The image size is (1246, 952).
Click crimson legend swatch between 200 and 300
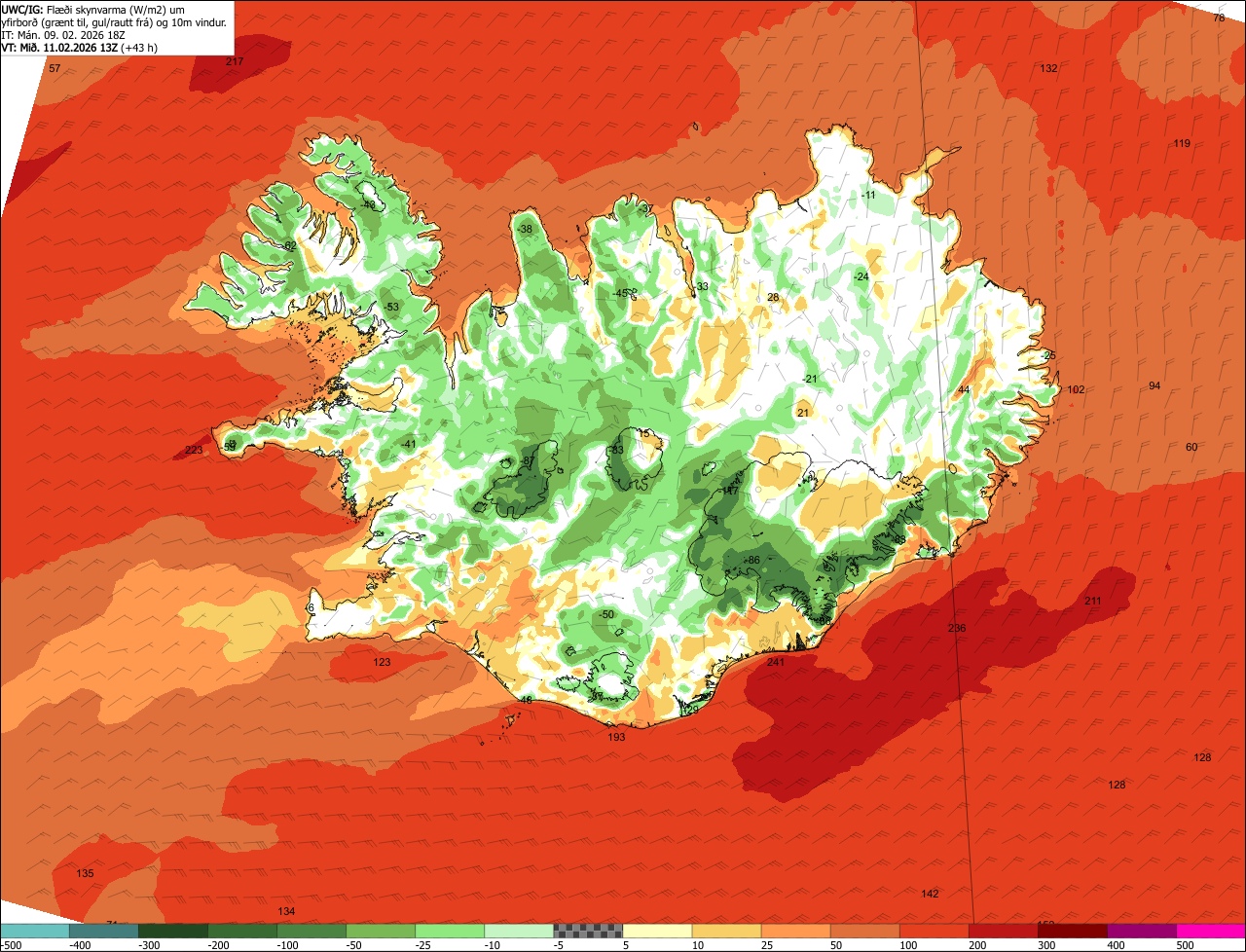pyautogui.click(x=1004, y=931)
